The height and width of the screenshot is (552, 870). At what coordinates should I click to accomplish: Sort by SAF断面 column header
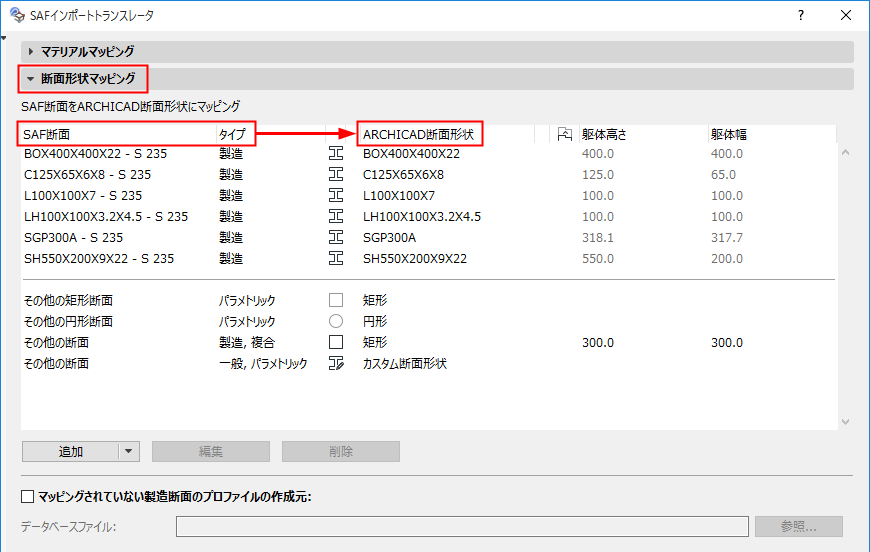[x=118, y=134]
